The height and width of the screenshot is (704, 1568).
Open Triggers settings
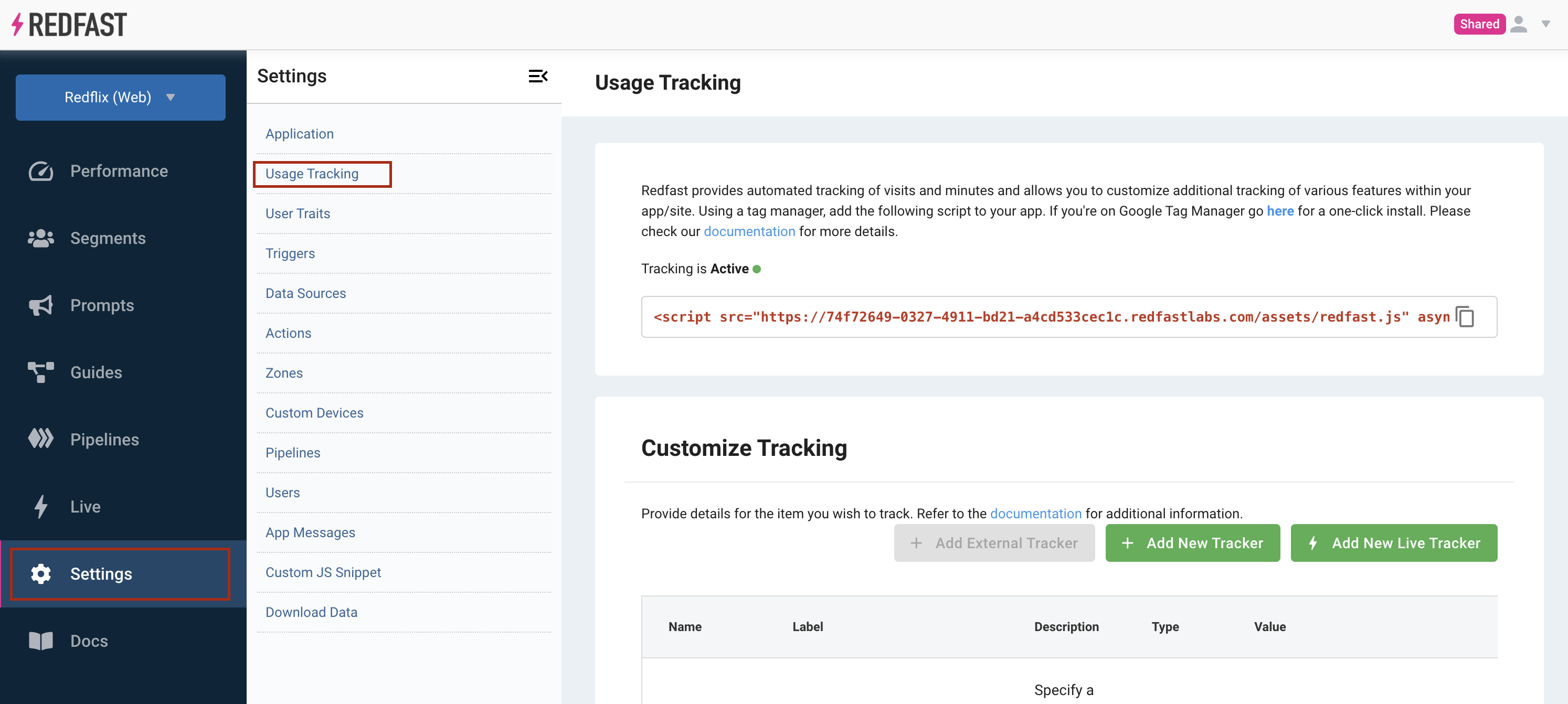tap(290, 254)
